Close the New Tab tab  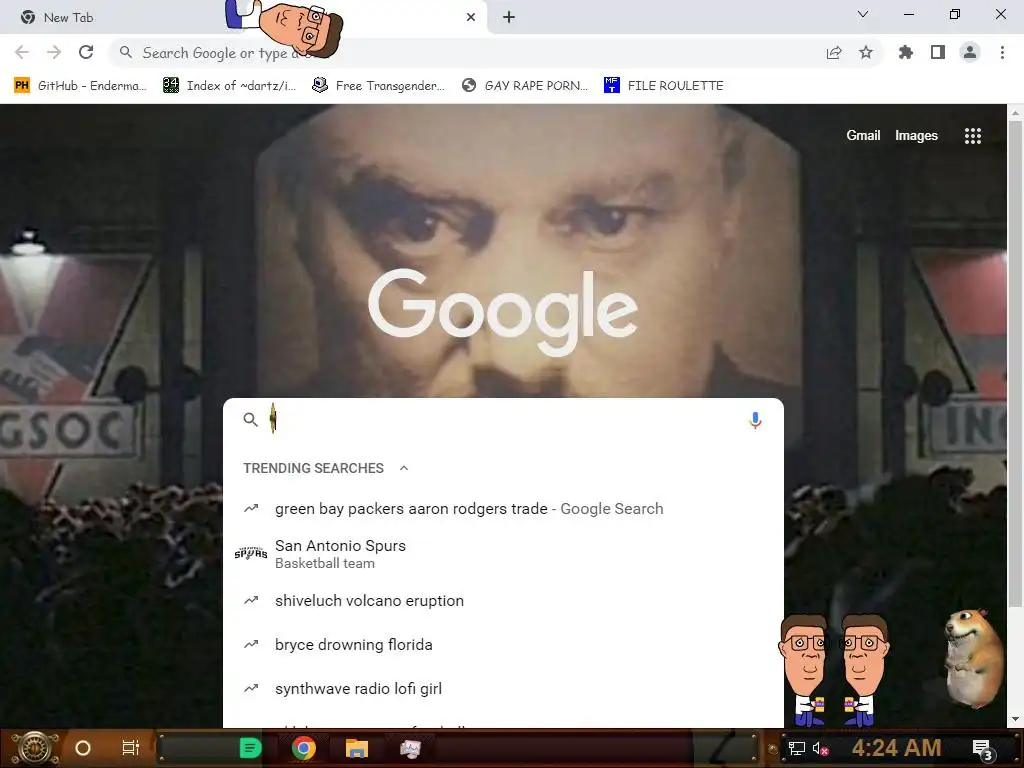(x=471, y=18)
